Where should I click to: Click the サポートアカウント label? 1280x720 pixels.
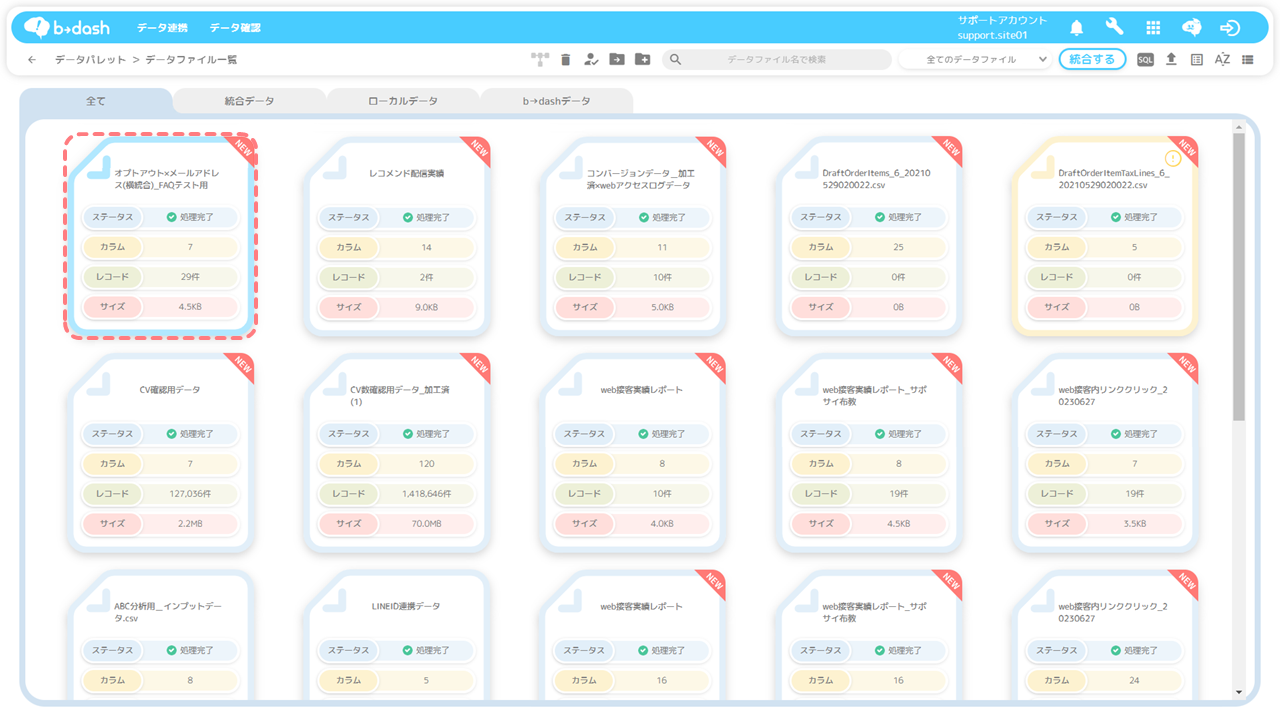[x=1002, y=20]
